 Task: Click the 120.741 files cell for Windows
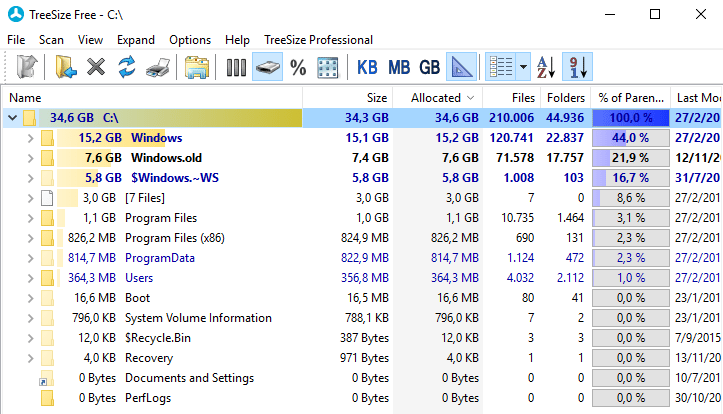(511, 138)
